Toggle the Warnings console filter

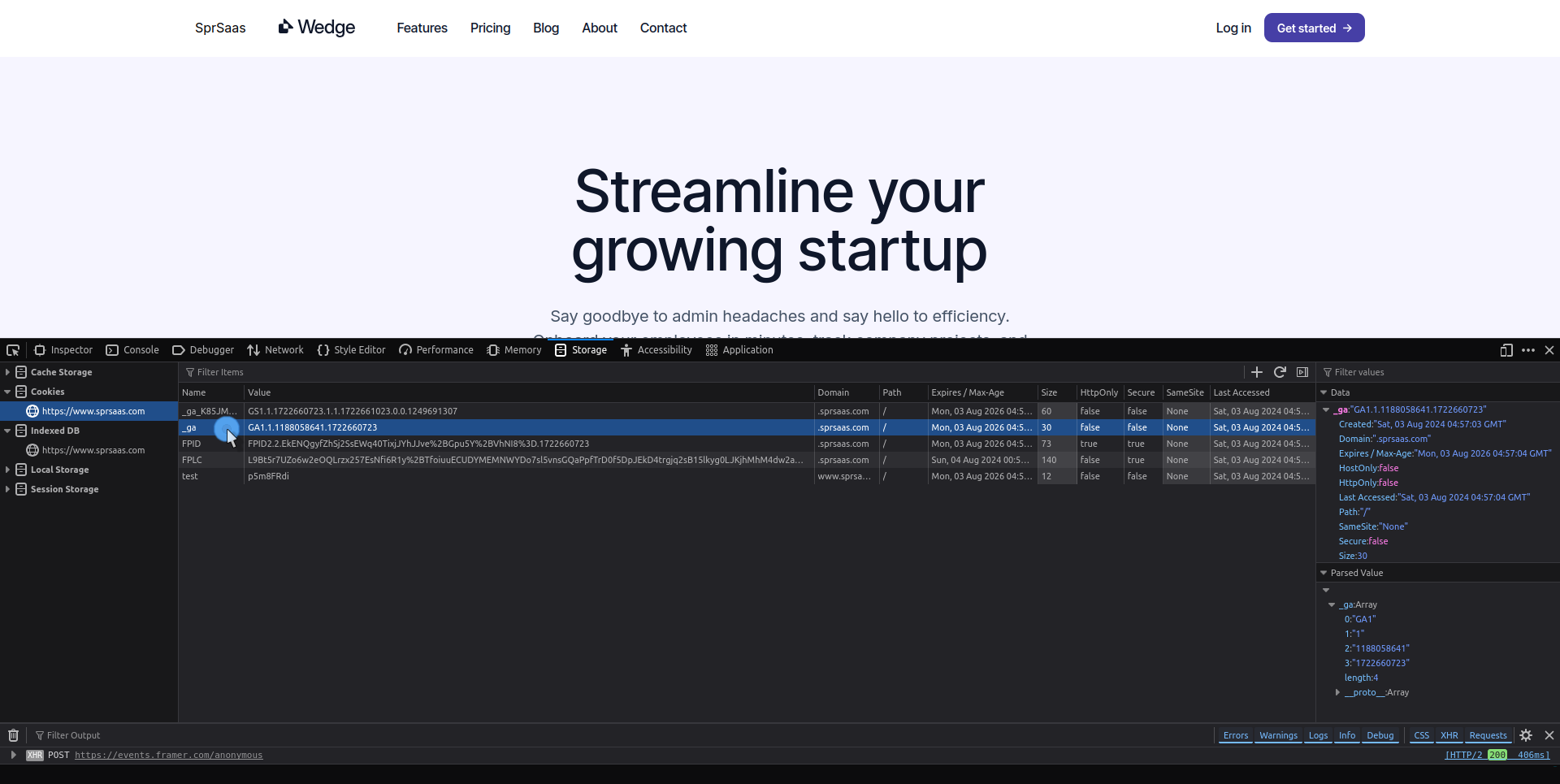1278,735
